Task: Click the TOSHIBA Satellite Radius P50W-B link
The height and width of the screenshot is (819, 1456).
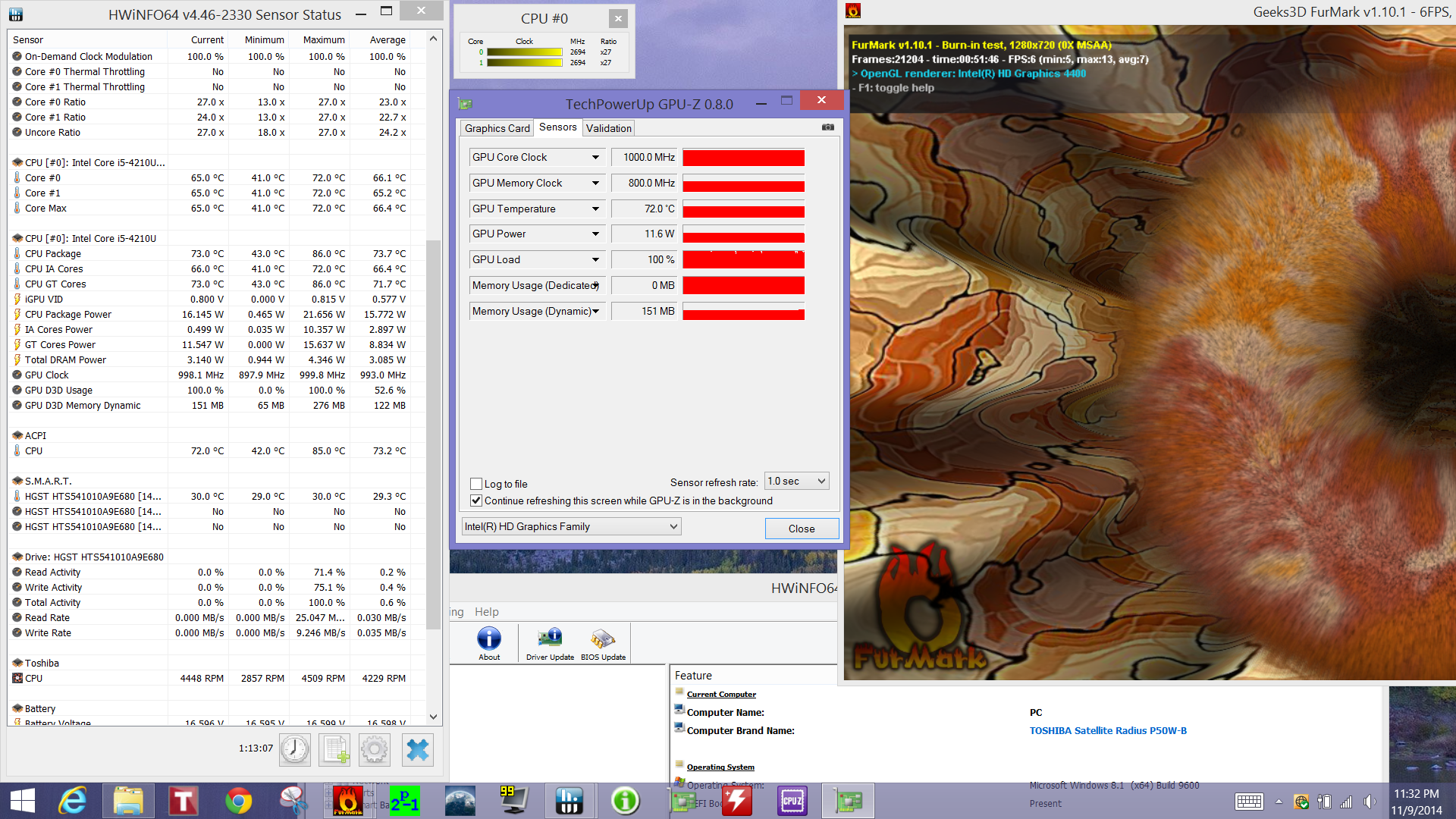Action: click(x=1108, y=730)
